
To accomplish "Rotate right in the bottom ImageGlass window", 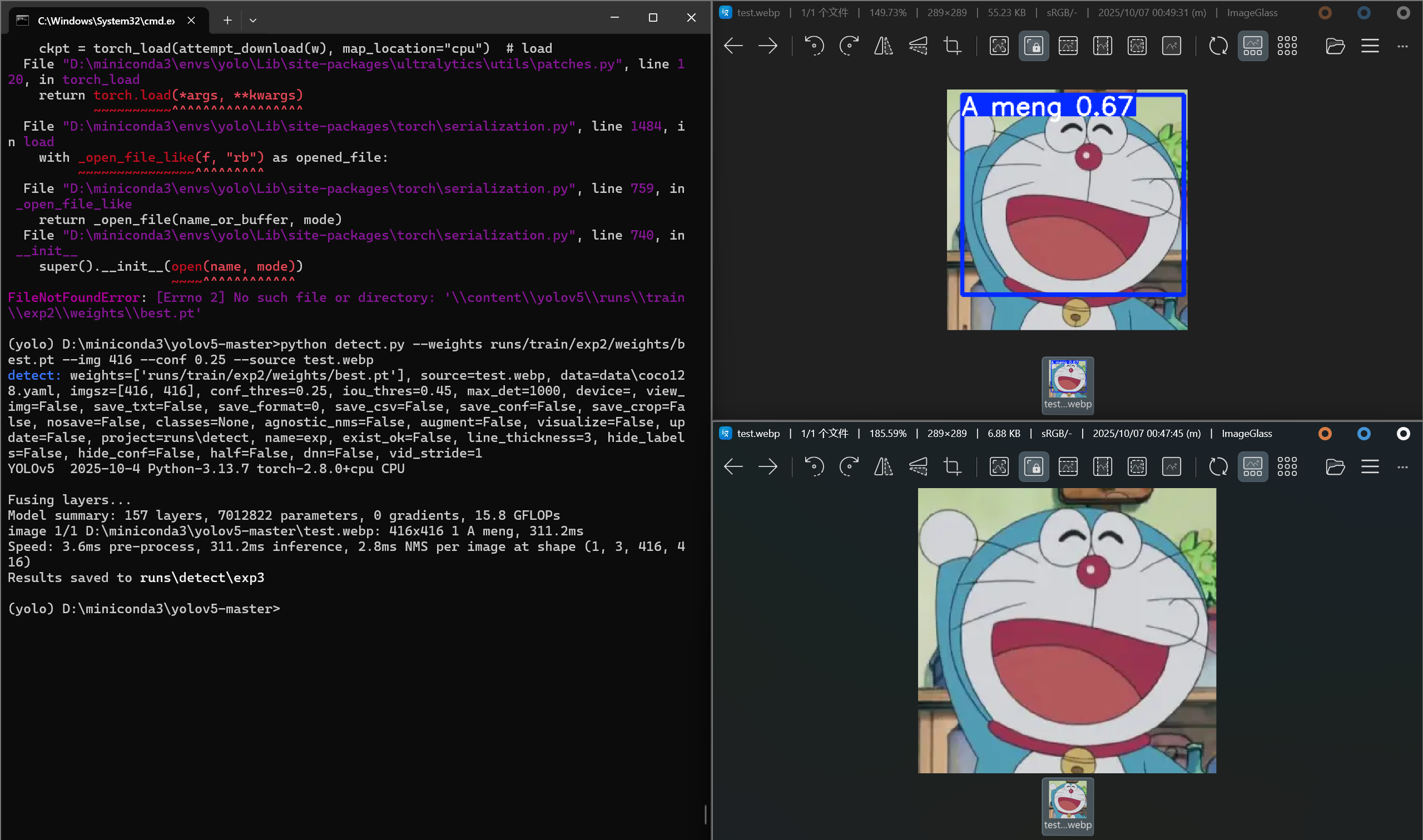I will pos(849,466).
